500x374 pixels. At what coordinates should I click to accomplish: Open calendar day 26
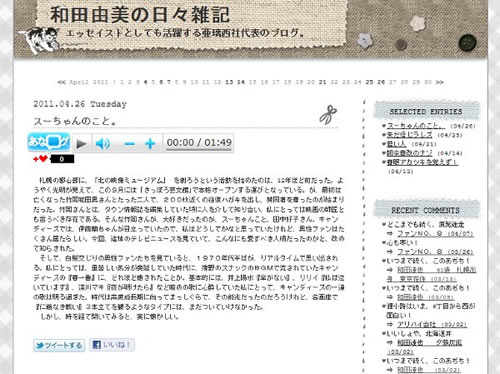click(381, 82)
